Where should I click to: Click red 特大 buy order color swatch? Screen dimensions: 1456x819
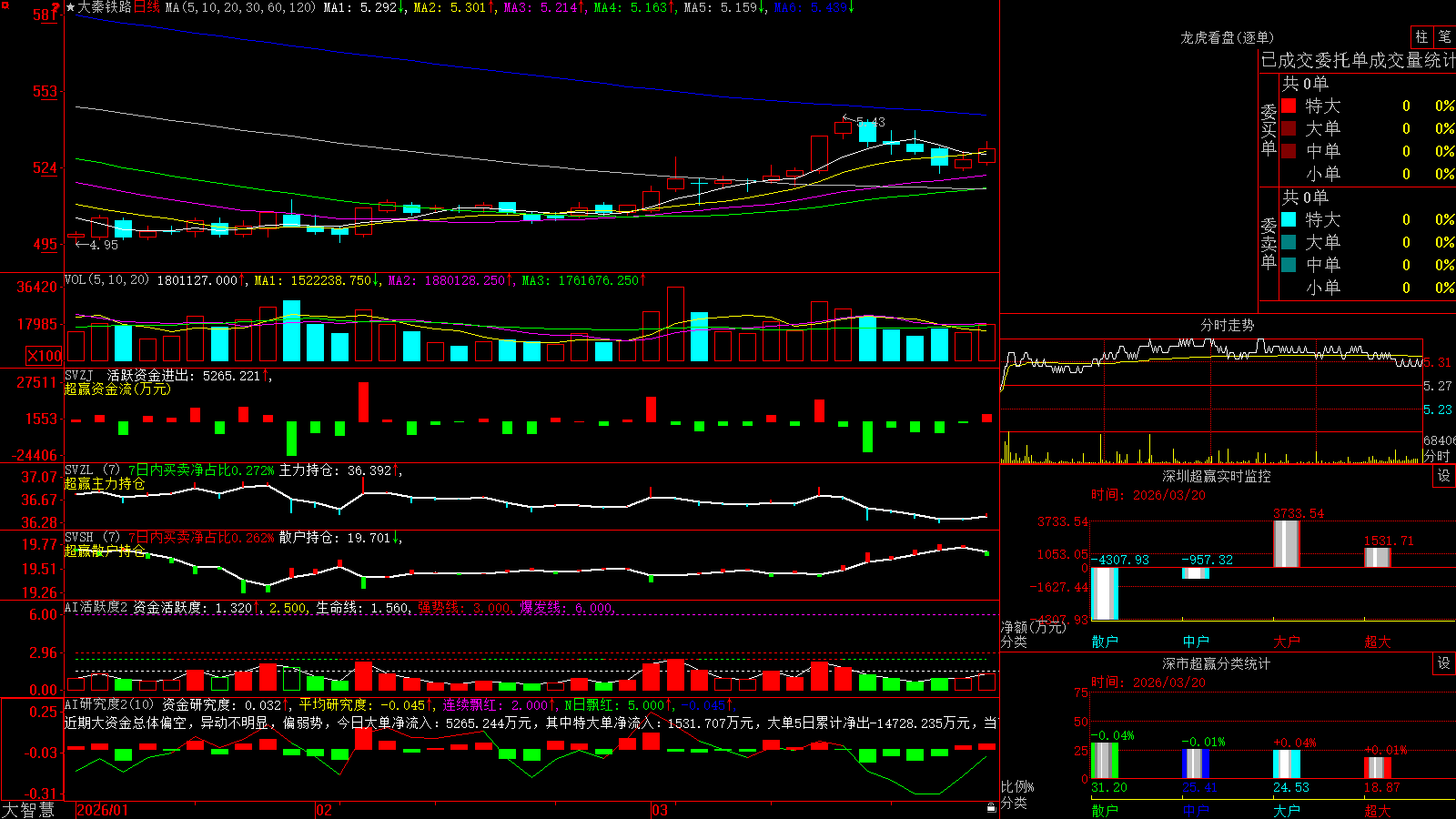(1289, 106)
